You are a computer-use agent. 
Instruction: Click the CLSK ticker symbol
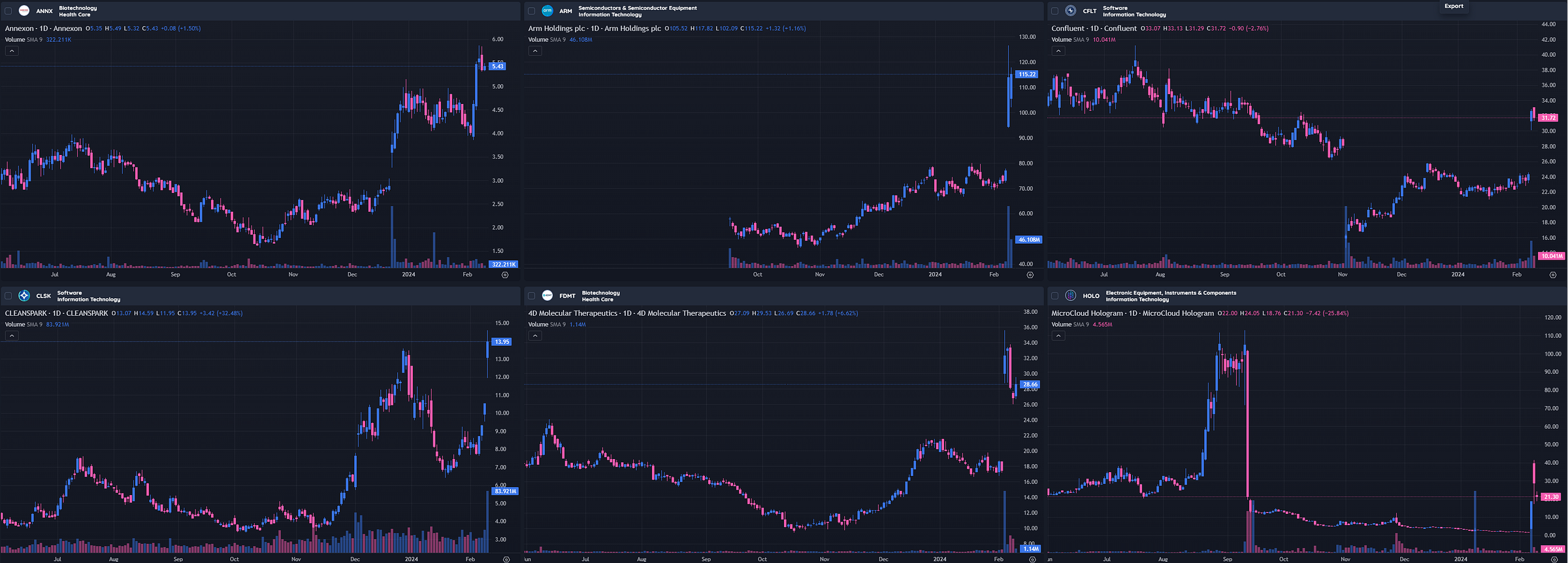pos(44,296)
